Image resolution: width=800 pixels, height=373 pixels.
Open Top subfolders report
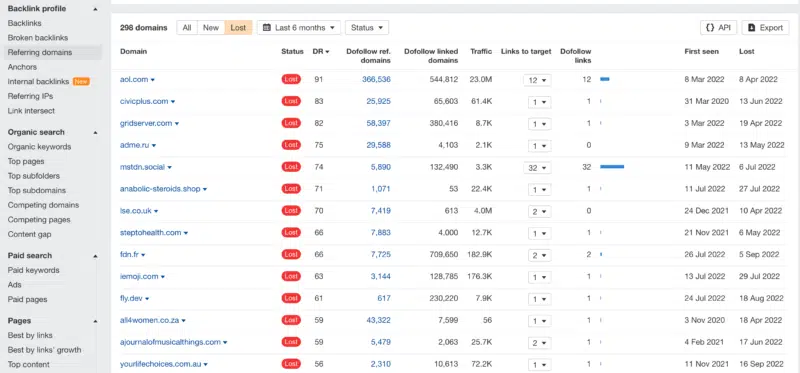coord(34,176)
